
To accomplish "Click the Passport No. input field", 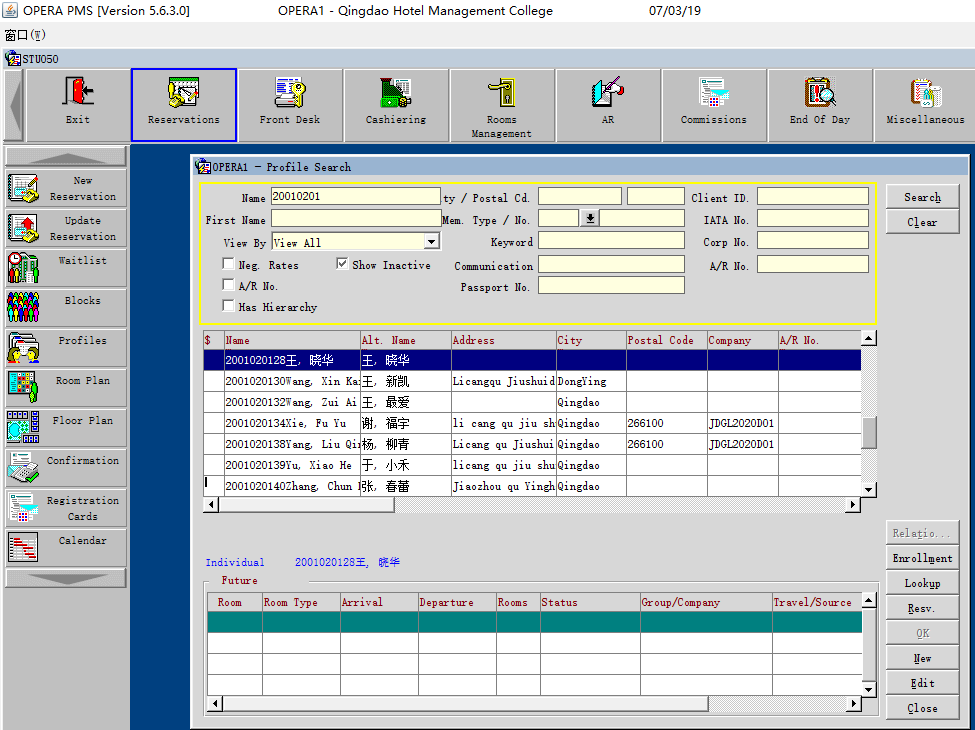I will click(611, 286).
